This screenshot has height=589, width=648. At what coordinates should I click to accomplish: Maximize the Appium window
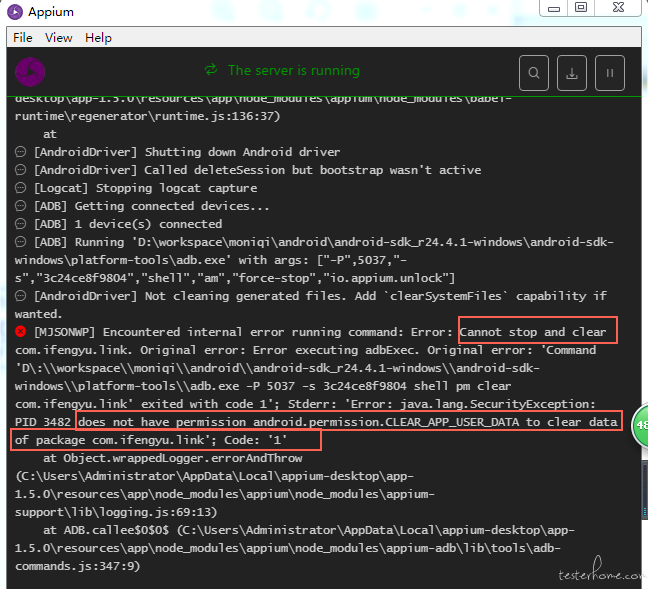581,7
